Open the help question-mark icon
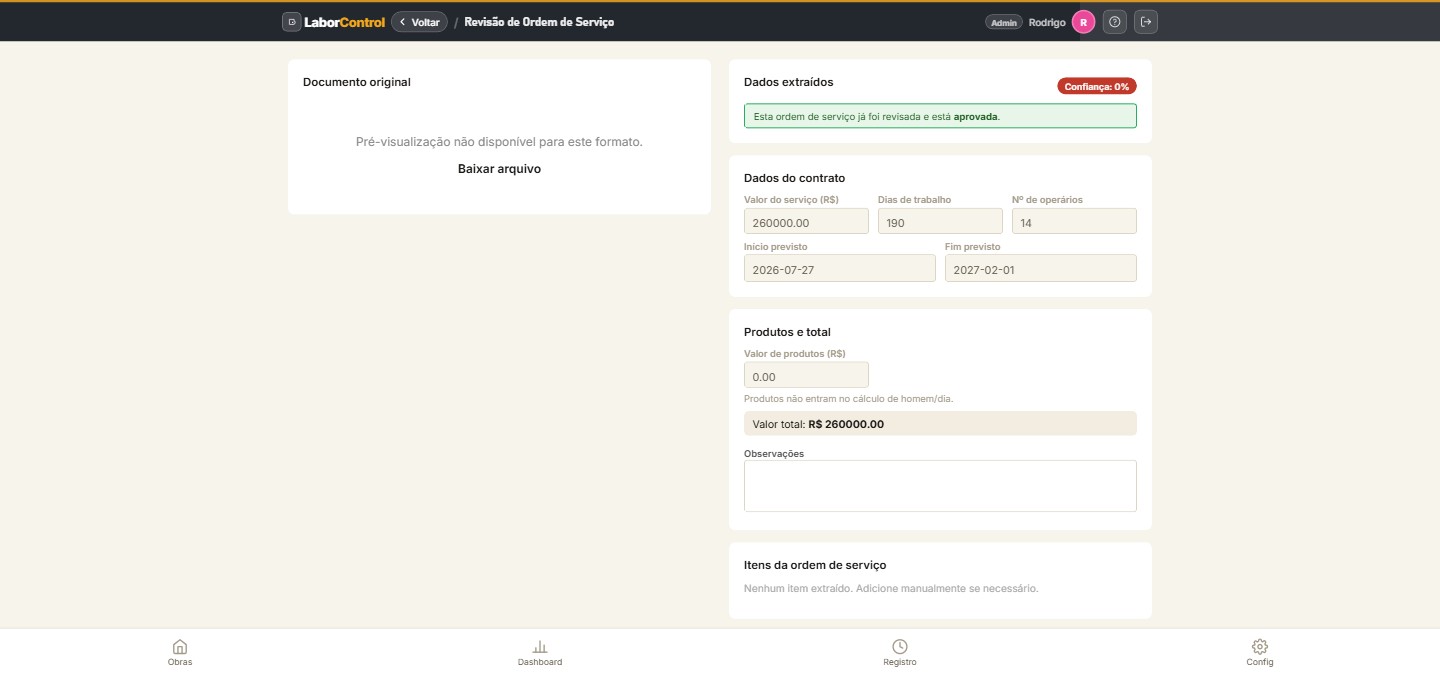Image resolution: width=1440 pixels, height=675 pixels. (1115, 22)
